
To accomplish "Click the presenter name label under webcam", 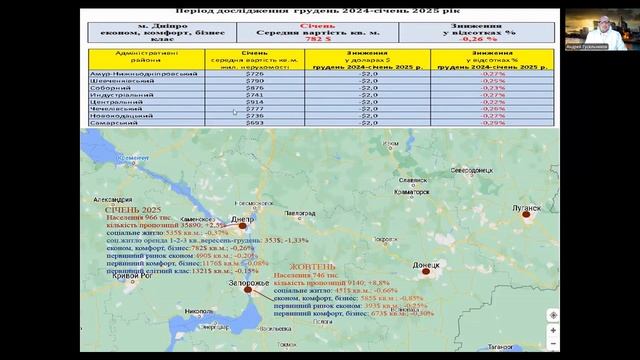I will coord(587,47).
